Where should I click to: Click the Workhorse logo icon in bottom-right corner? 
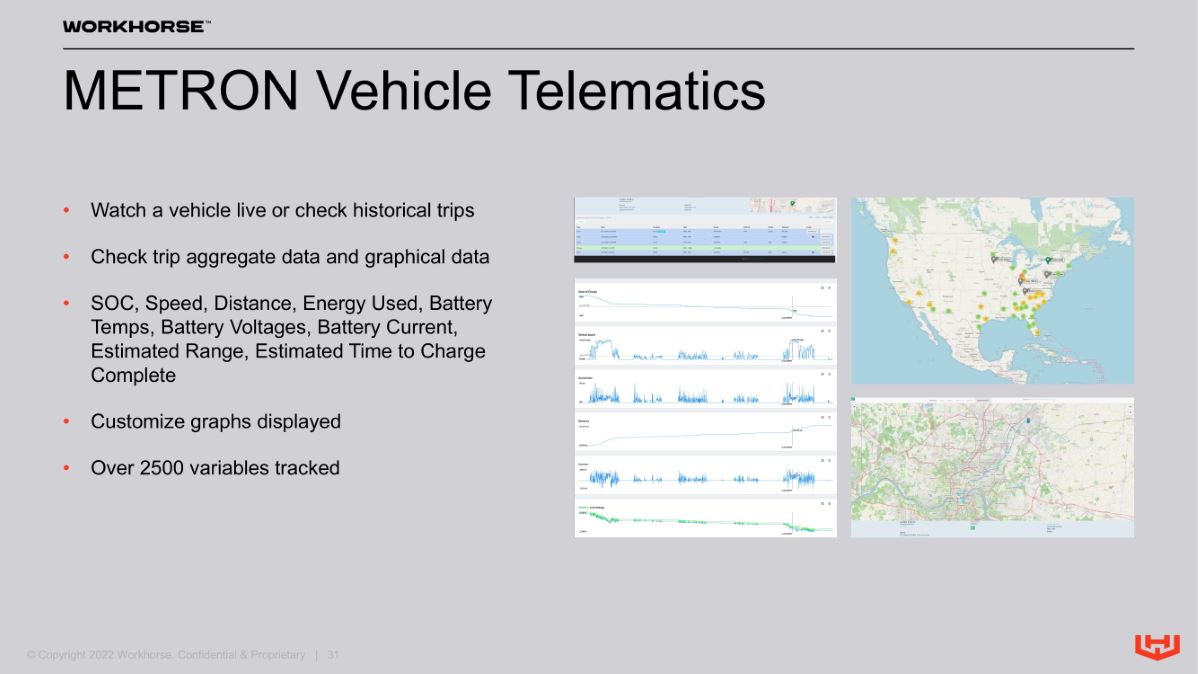point(1157,647)
